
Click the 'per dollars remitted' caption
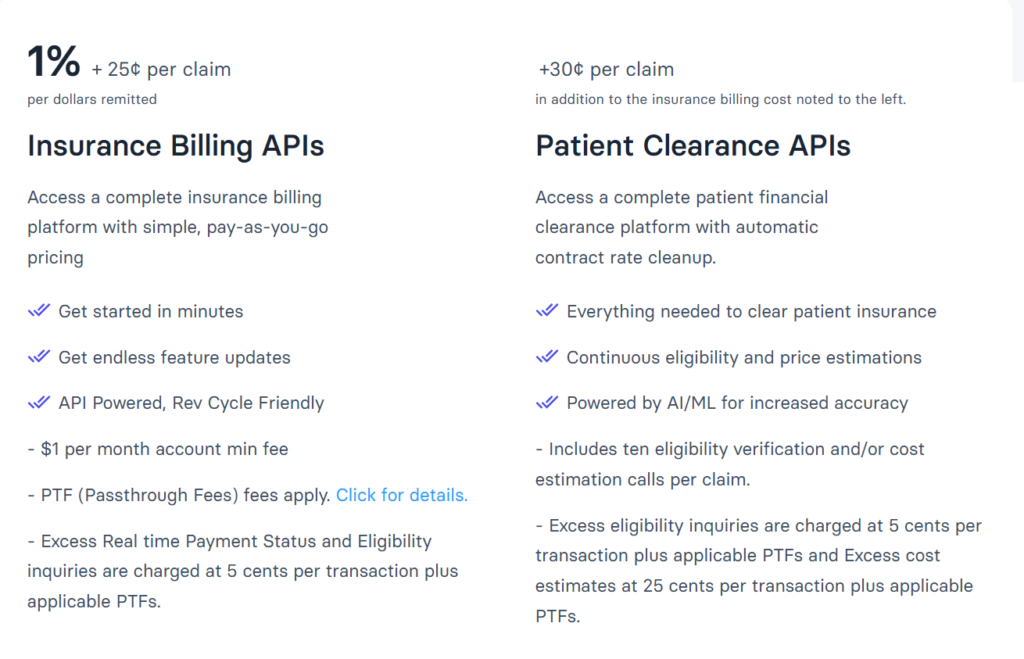point(92,99)
